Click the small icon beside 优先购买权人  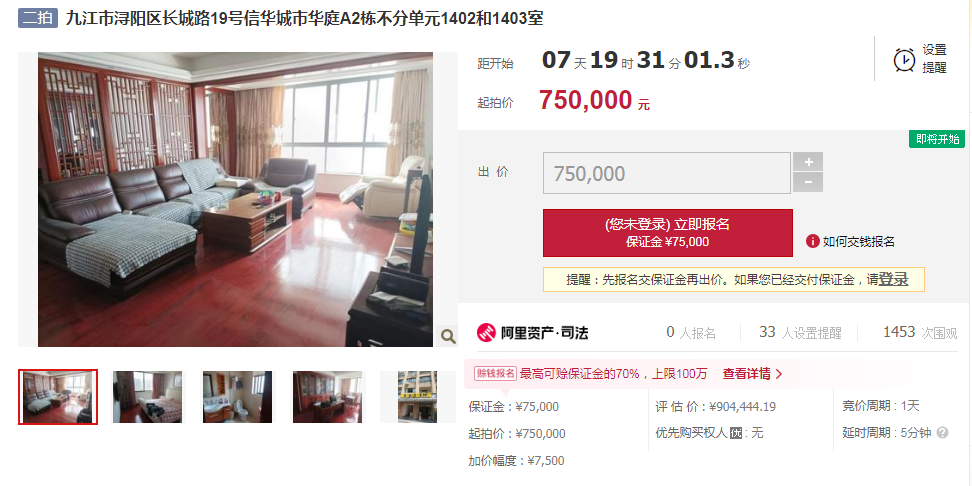(x=736, y=433)
